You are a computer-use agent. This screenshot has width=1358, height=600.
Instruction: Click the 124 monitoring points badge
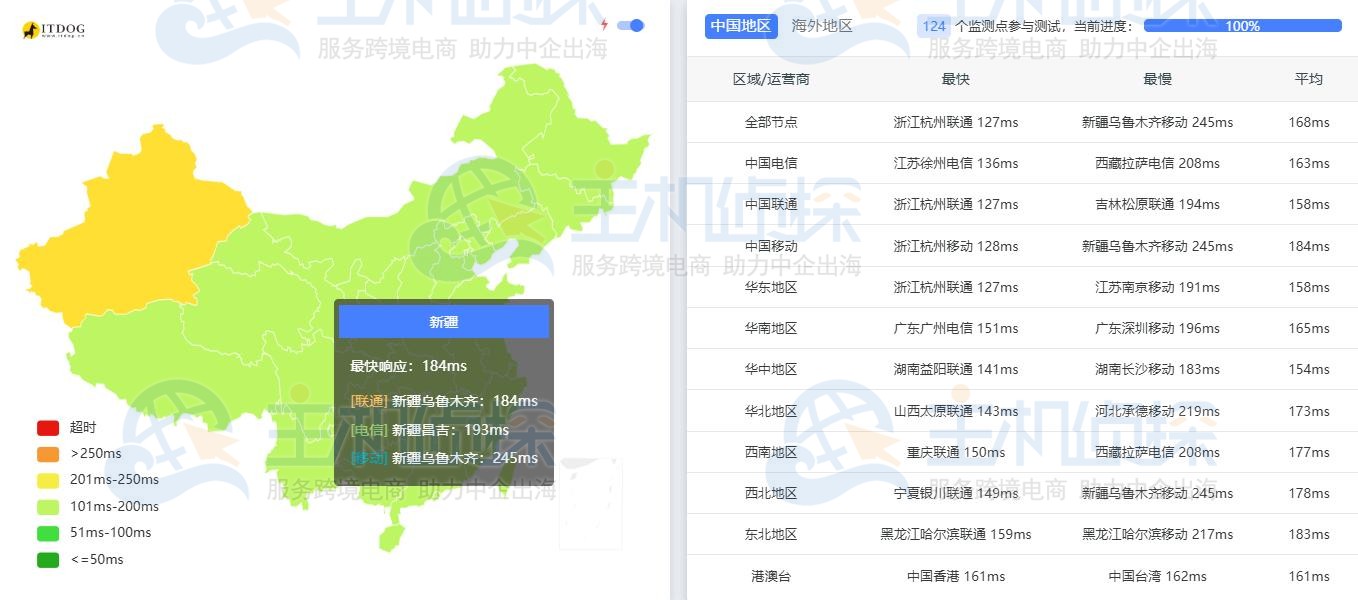coord(934,25)
